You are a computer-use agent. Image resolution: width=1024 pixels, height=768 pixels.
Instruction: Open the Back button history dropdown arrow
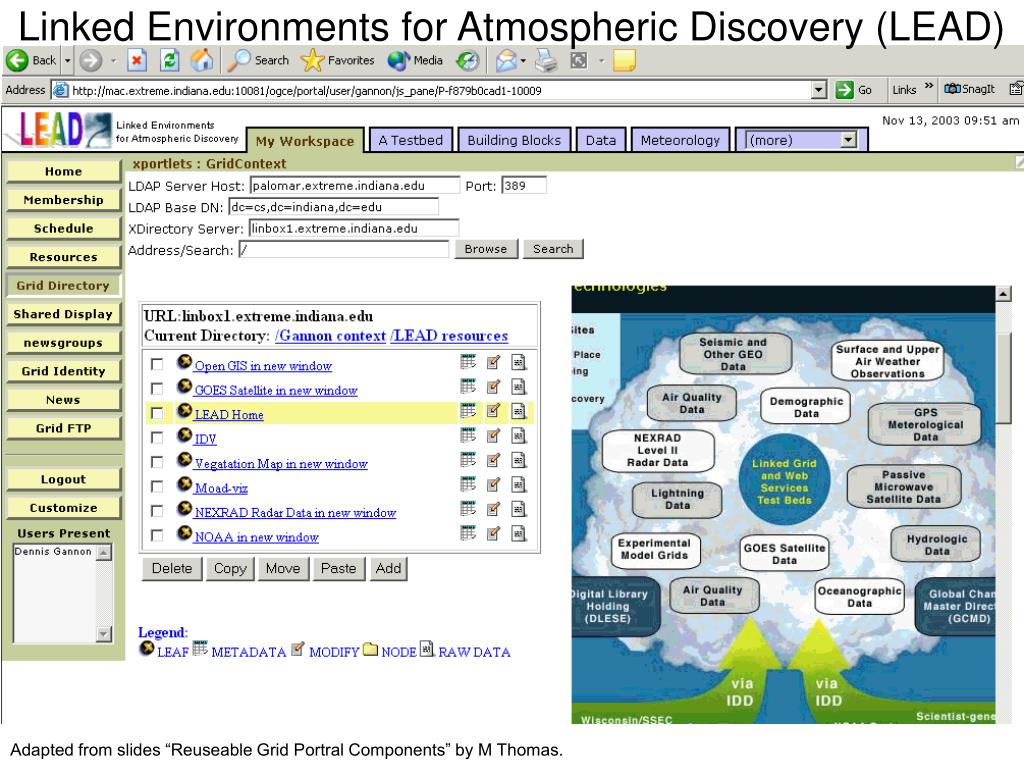(x=67, y=61)
